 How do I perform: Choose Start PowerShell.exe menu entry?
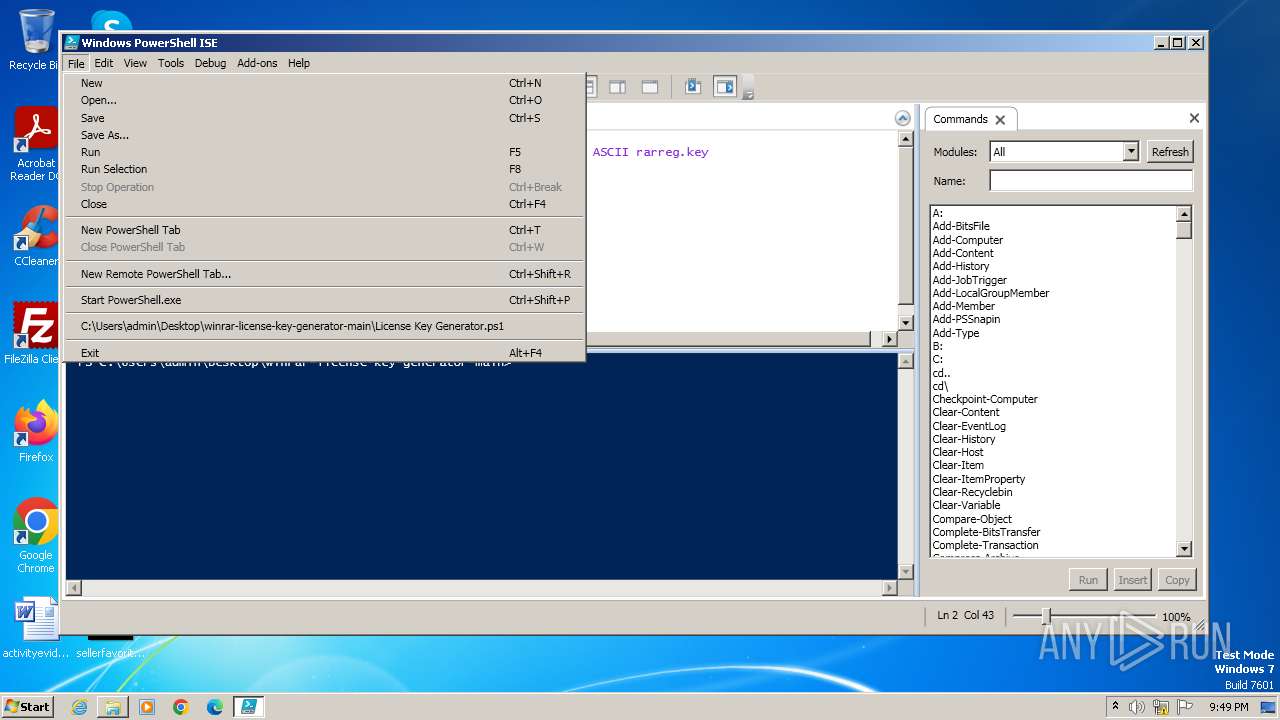(324, 300)
